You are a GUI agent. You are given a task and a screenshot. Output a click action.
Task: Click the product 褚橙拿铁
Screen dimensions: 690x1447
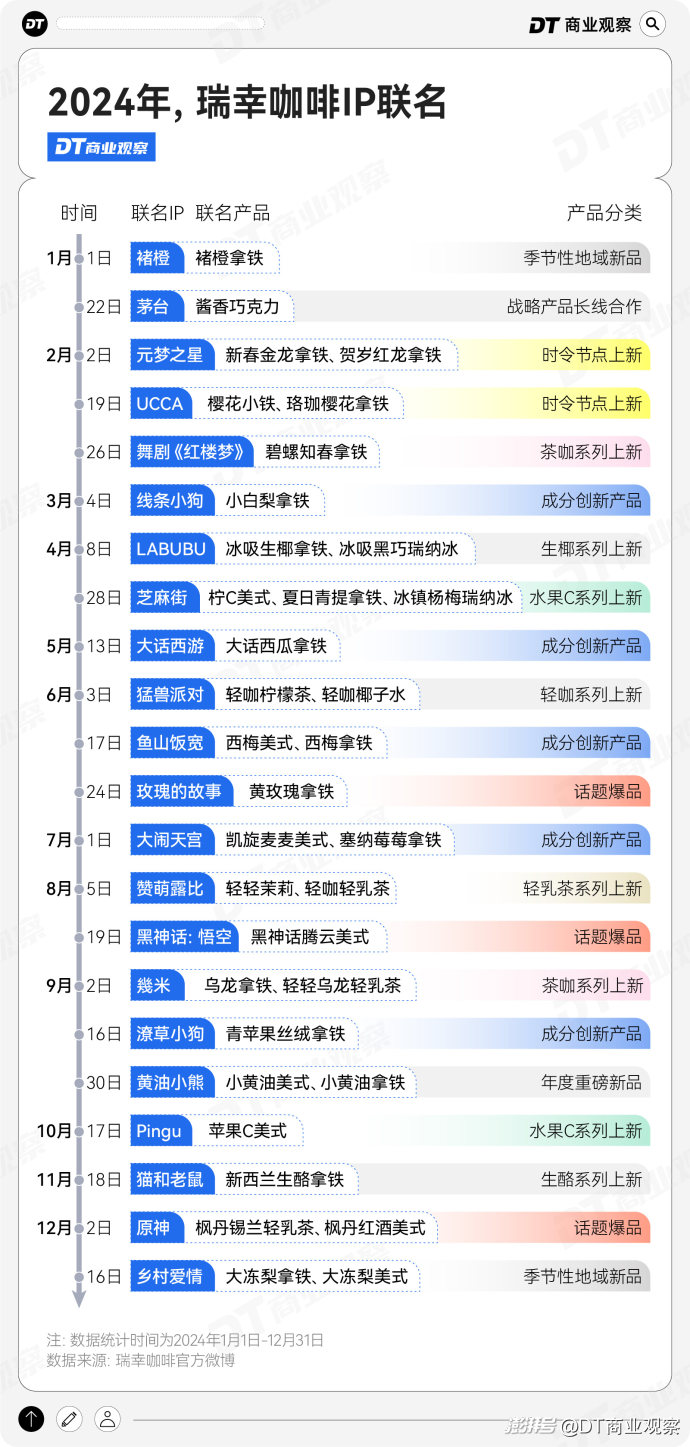pyautogui.click(x=230, y=258)
